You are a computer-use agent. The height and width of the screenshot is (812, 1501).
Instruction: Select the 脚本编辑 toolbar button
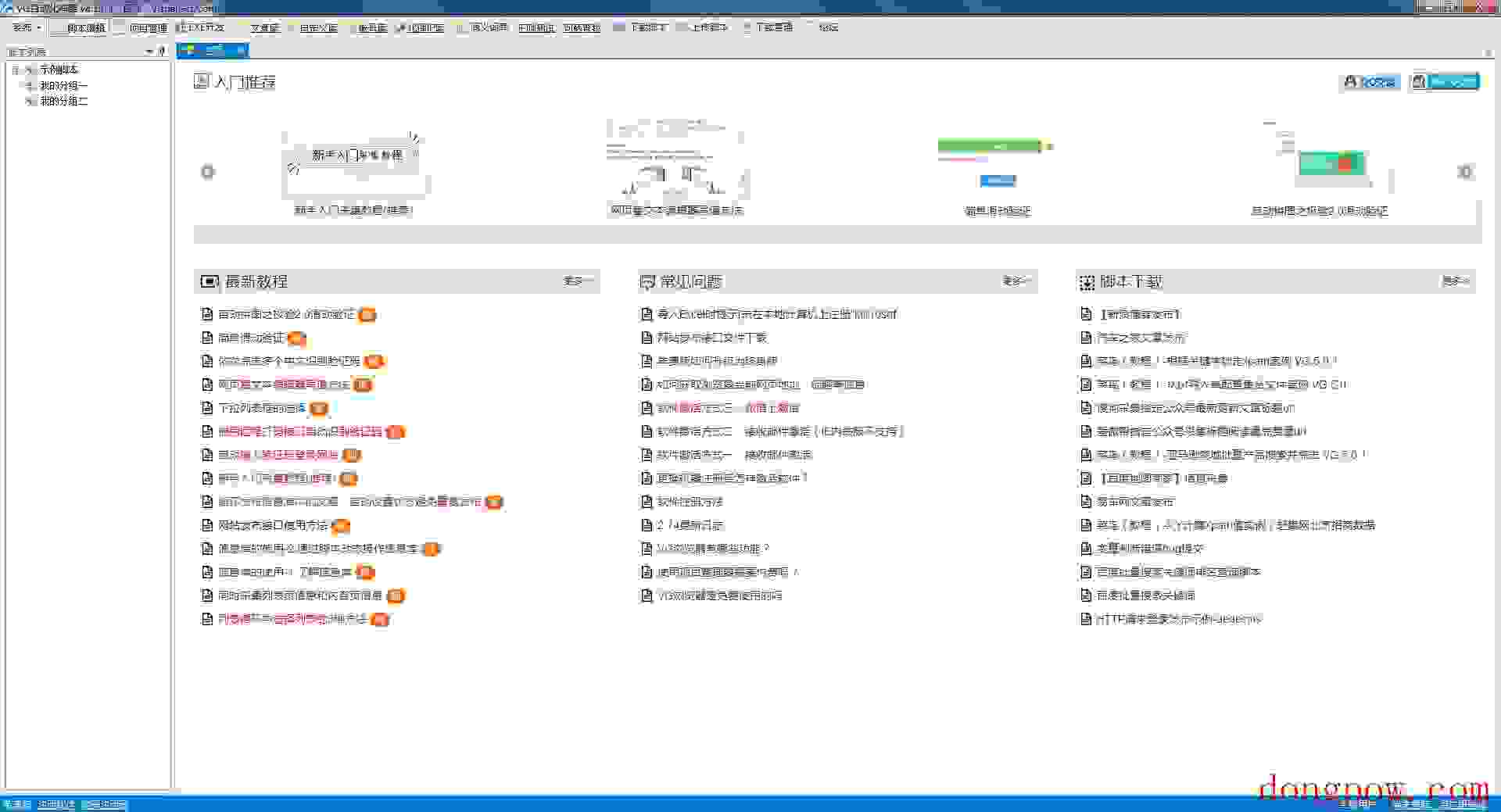[79, 27]
